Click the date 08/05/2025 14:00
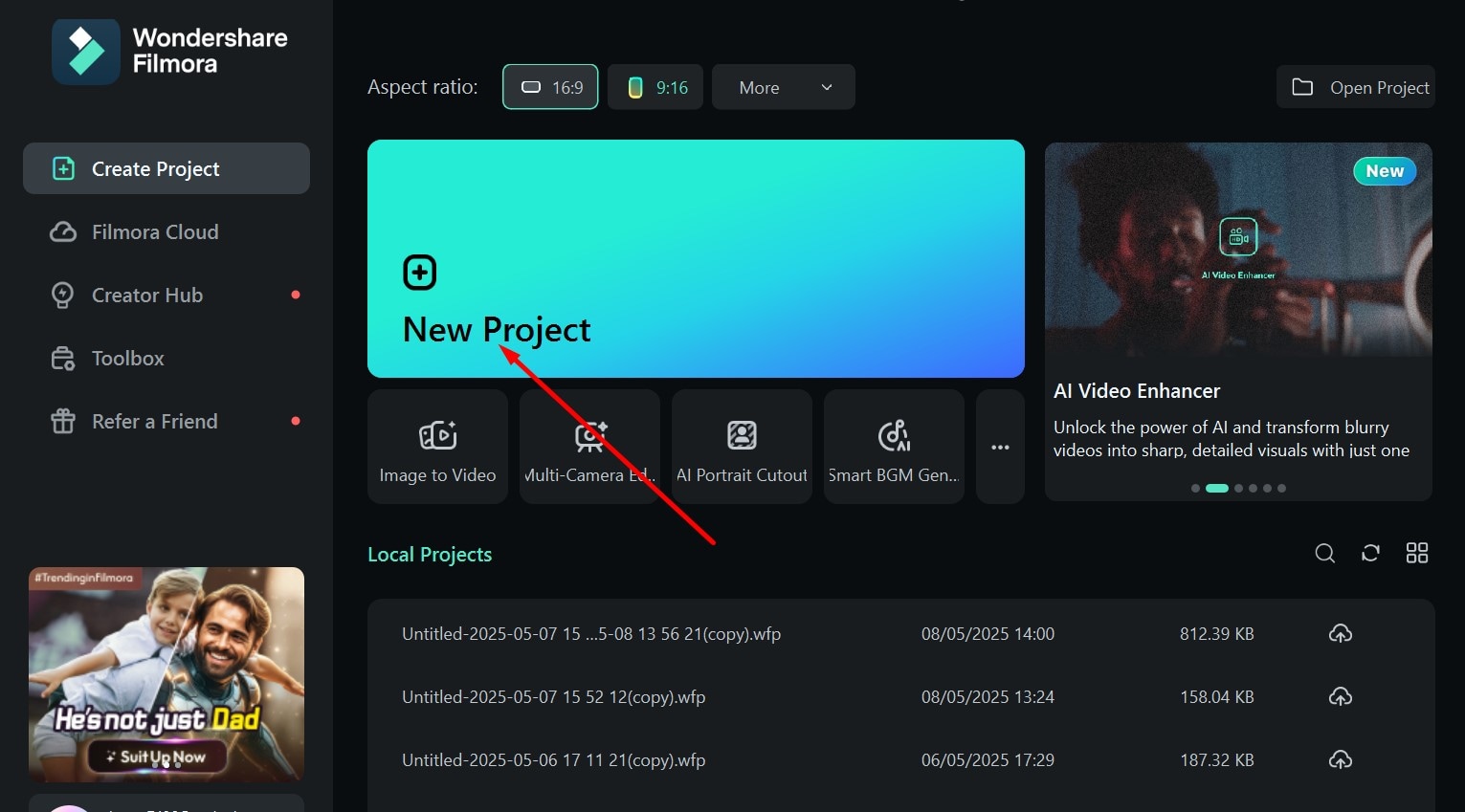The image size is (1465, 812). 988,633
